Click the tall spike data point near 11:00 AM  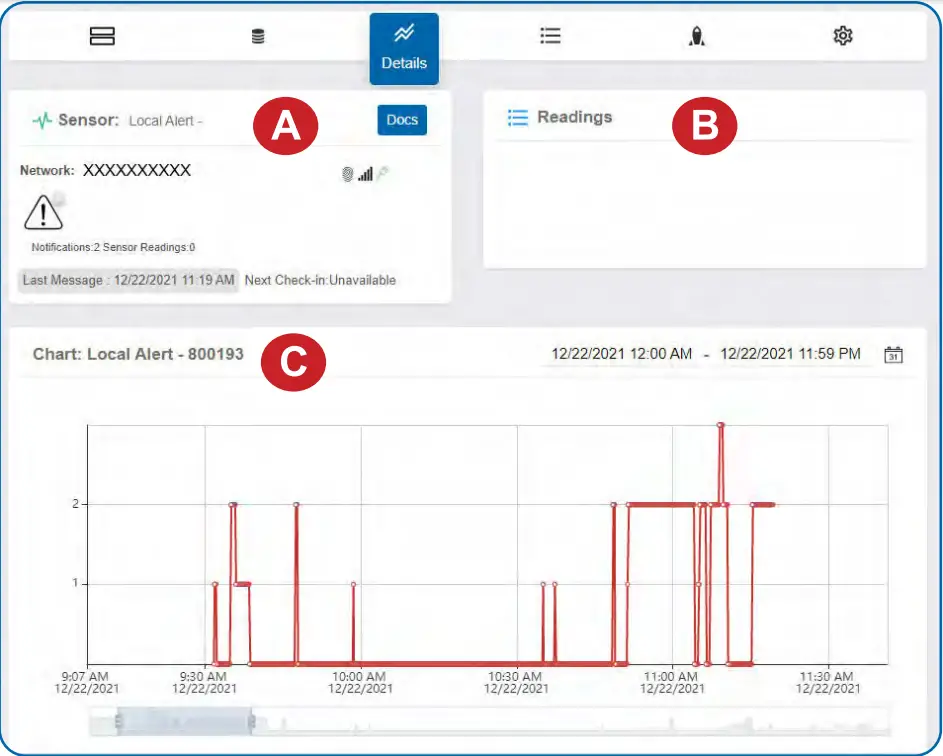click(721, 425)
